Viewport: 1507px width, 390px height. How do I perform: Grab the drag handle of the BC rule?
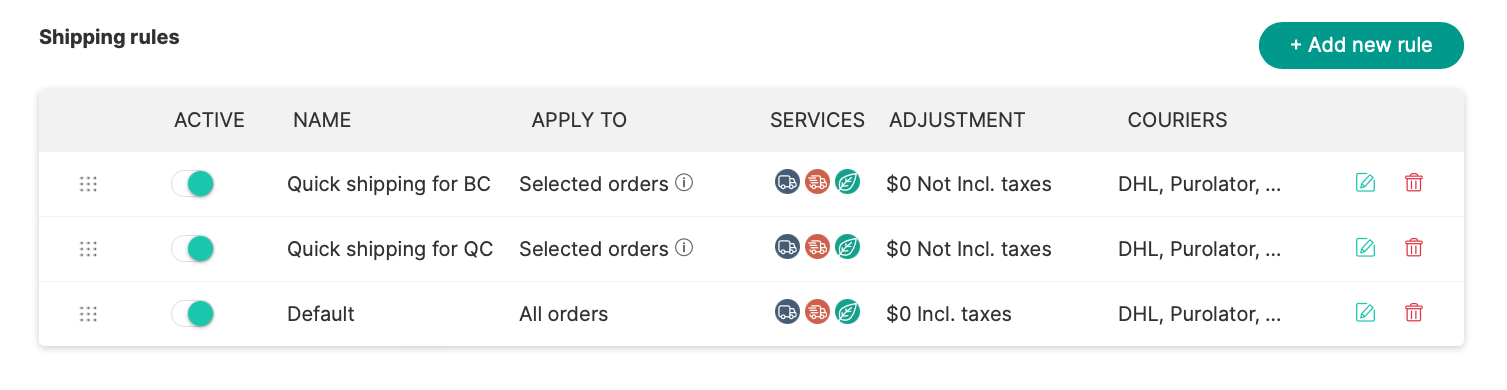coord(88,184)
